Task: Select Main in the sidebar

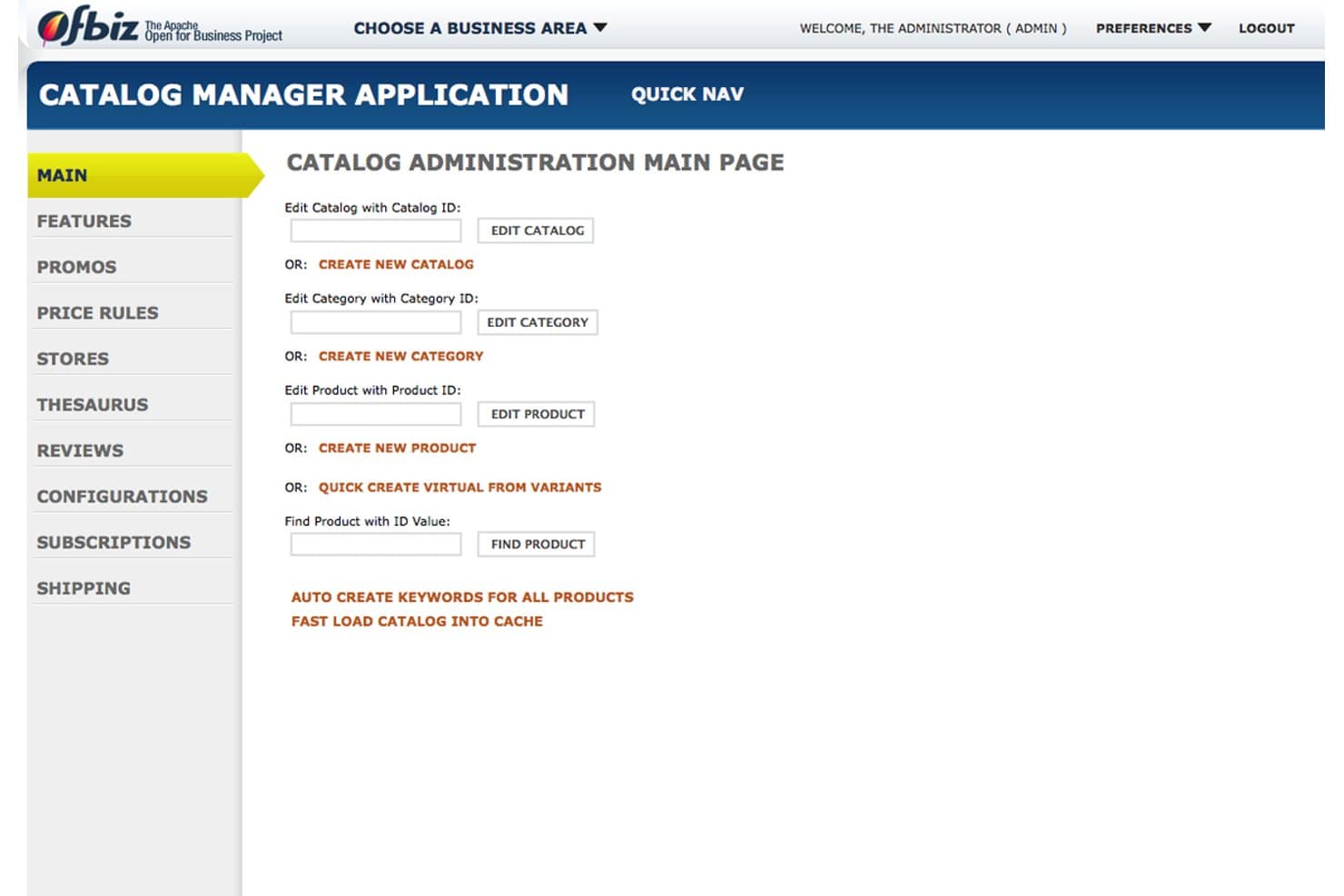Action: click(145, 175)
